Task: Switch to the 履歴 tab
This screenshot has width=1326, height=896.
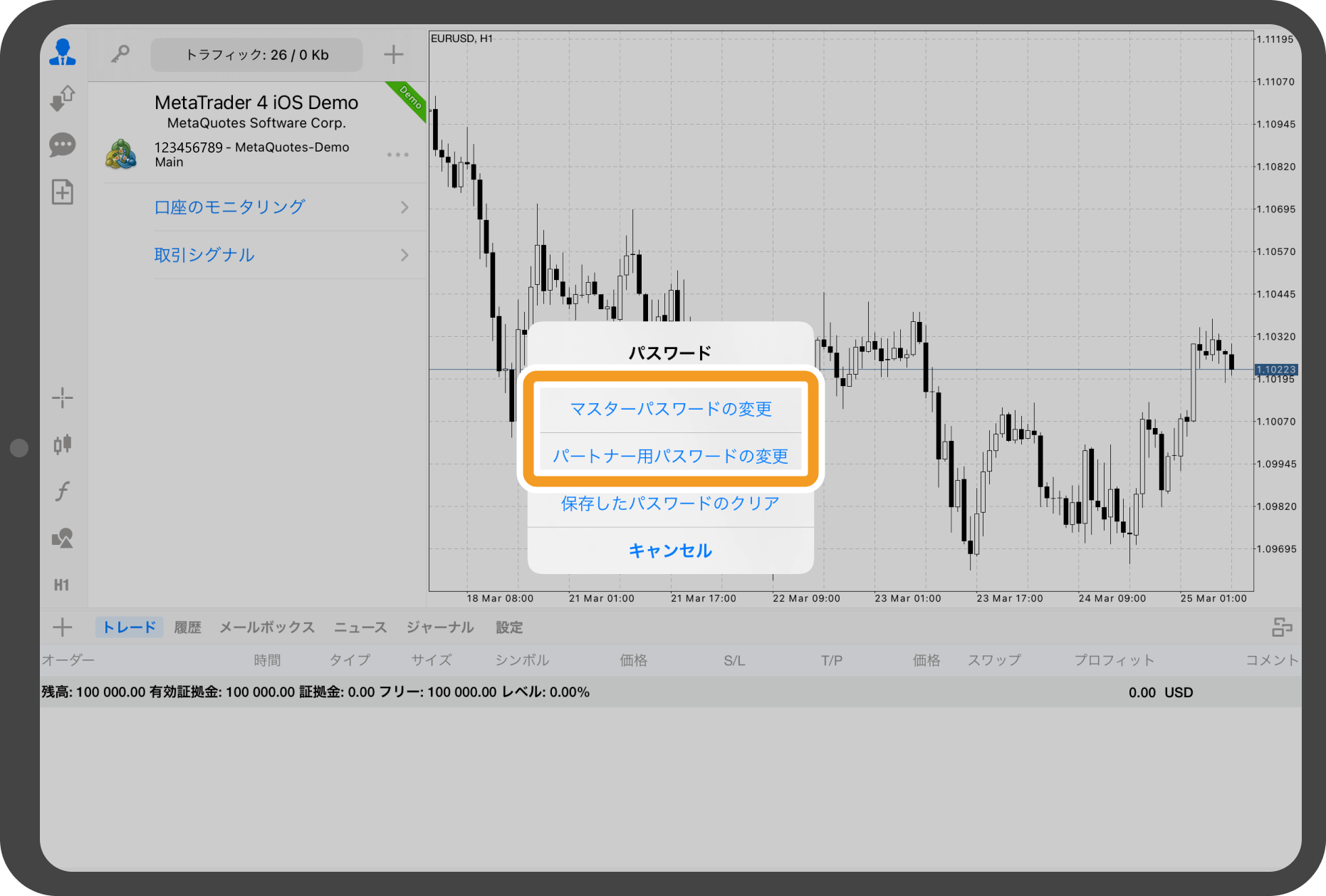Action: pos(187,627)
